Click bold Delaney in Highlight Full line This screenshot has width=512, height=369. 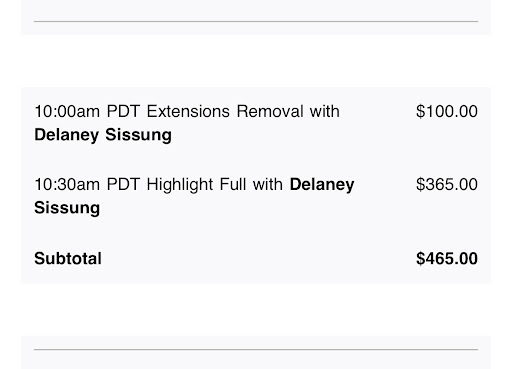tap(322, 185)
